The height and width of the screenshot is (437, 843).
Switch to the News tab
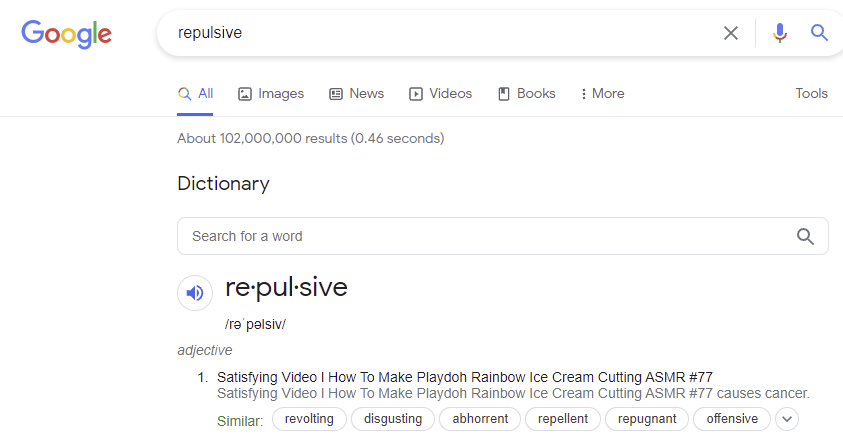pyautogui.click(x=356, y=94)
